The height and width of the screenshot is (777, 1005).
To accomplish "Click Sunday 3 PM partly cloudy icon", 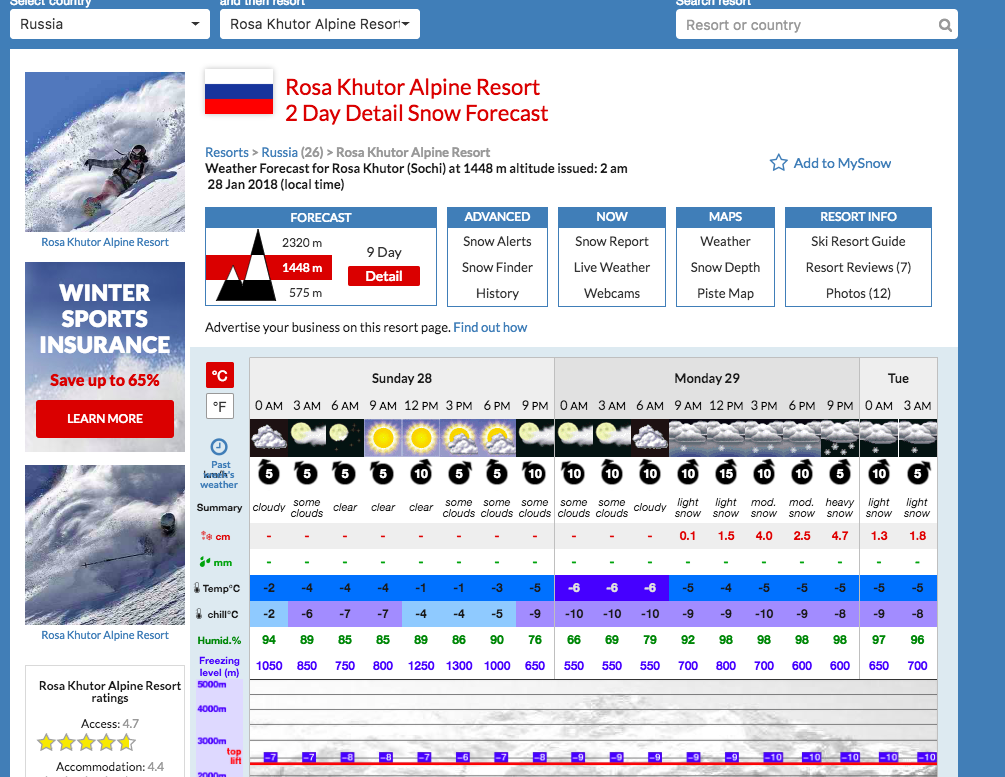I will tap(459, 438).
